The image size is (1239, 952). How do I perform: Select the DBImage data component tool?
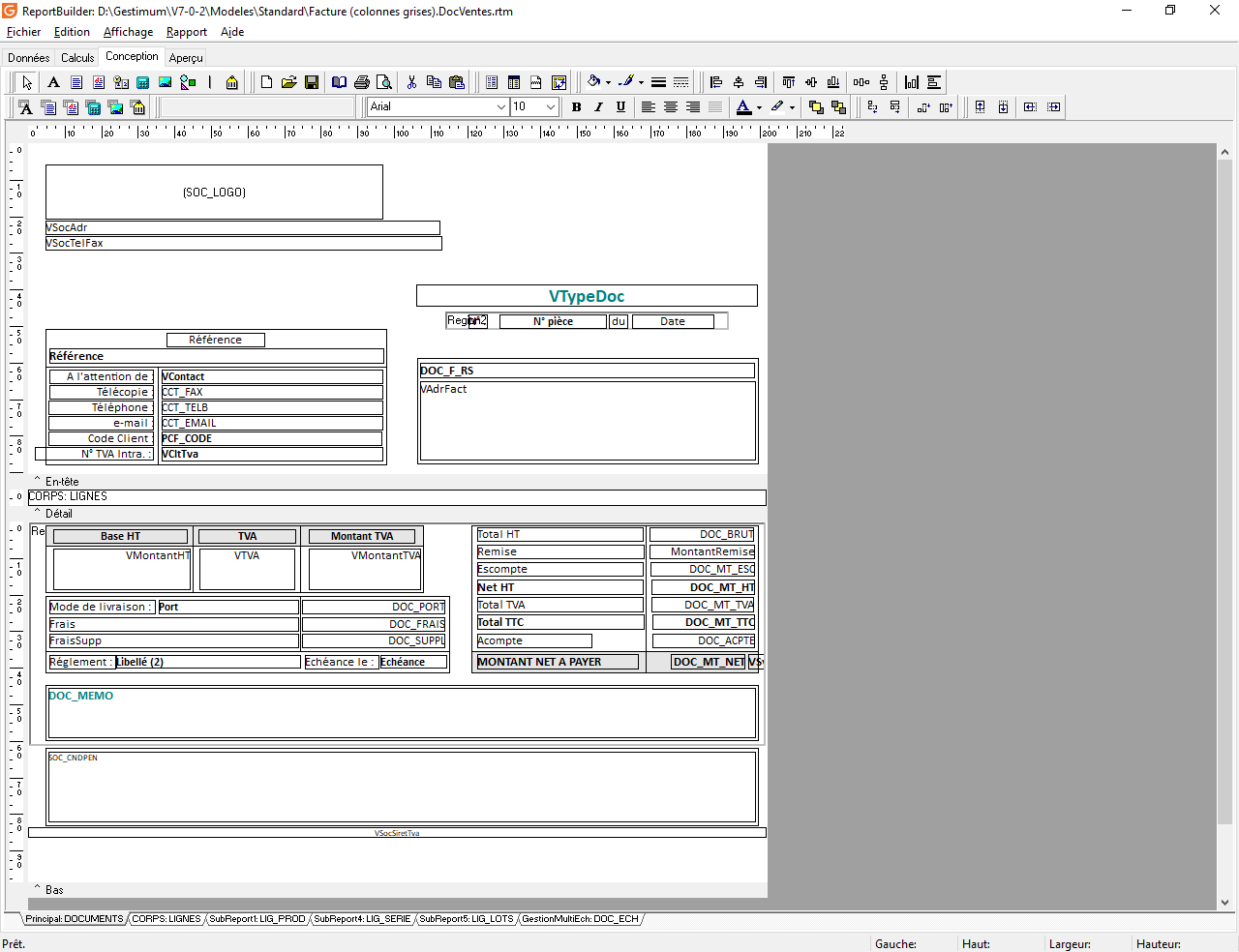point(115,107)
